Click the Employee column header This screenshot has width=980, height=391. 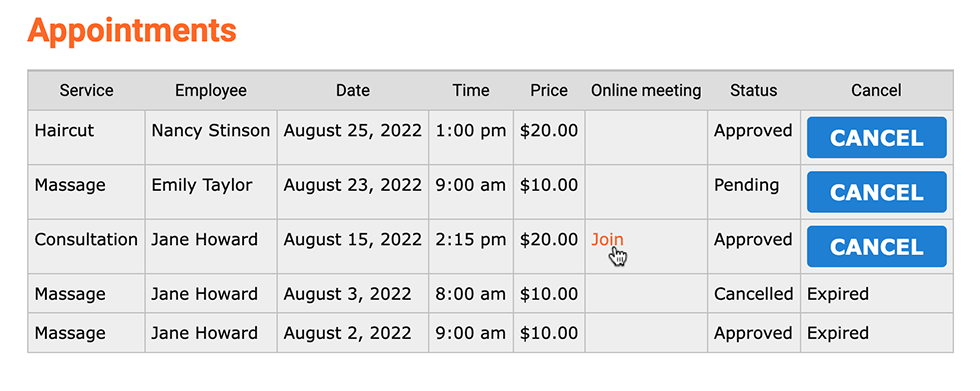coord(211,91)
